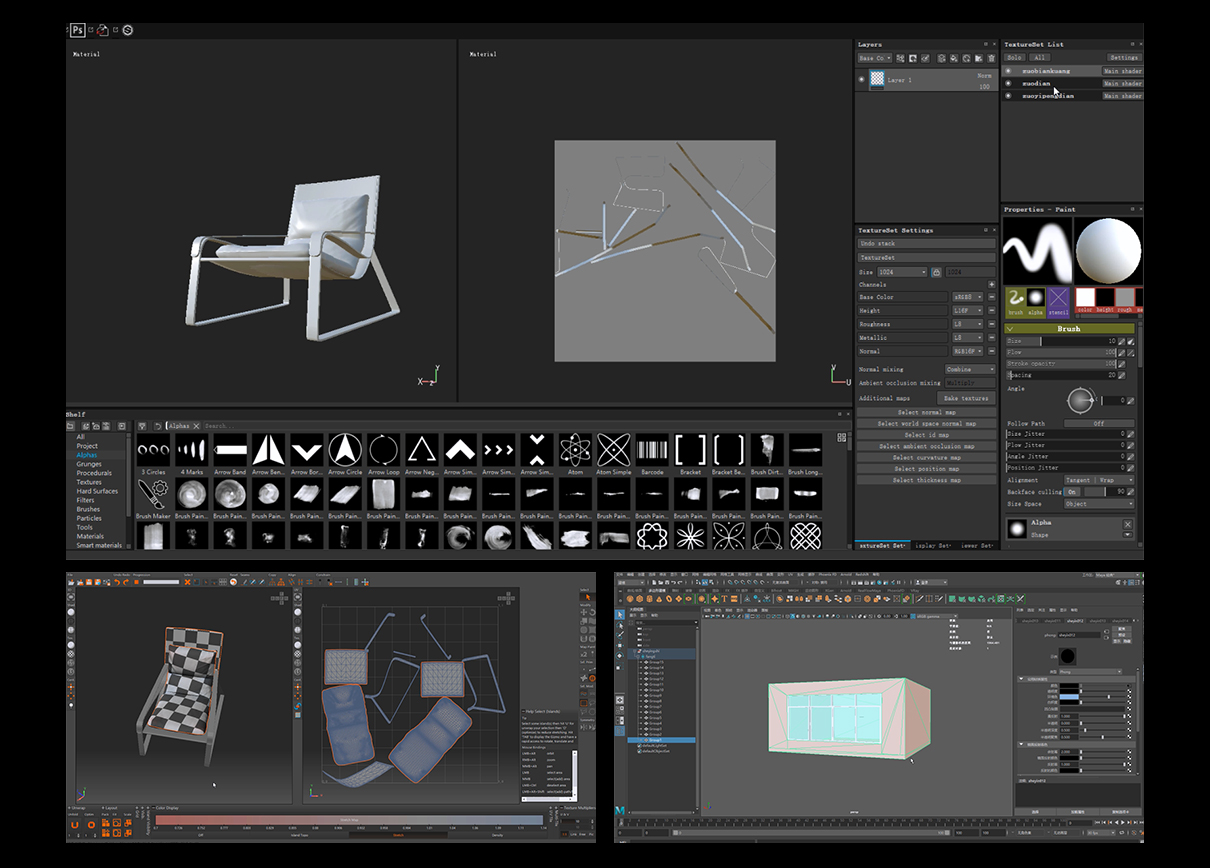The image size is (1210, 868).
Task: Click the pen pressure icon beside Stroke opacity
Action: pos(1121,364)
